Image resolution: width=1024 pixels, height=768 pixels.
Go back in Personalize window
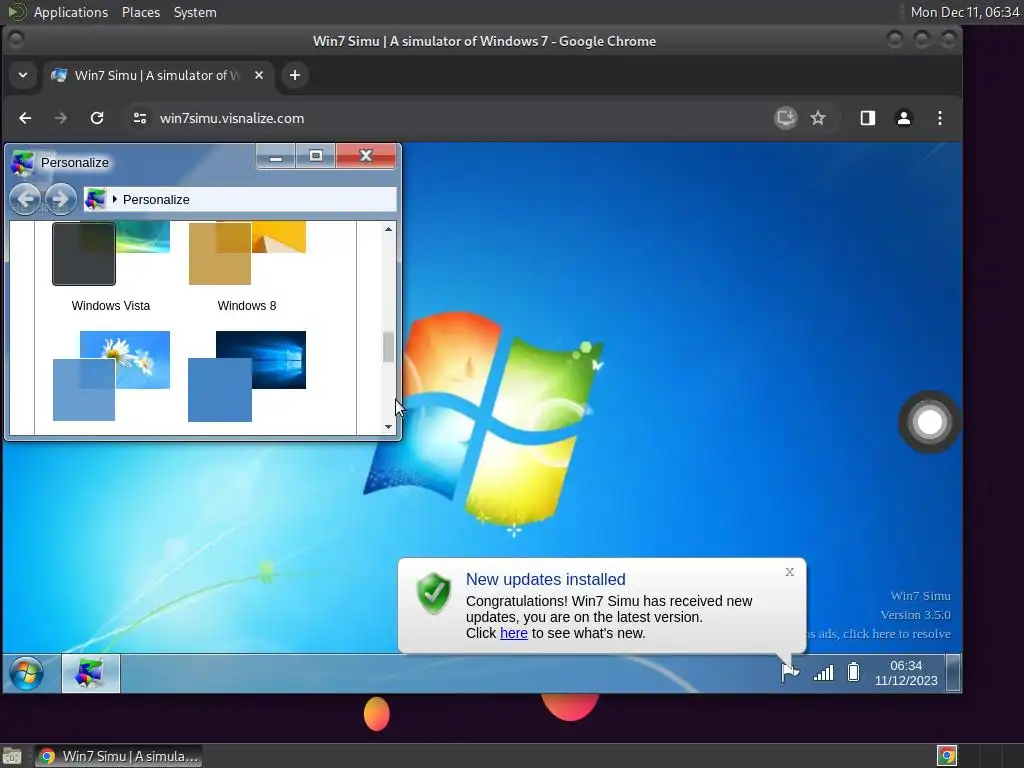(x=25, y=199)
